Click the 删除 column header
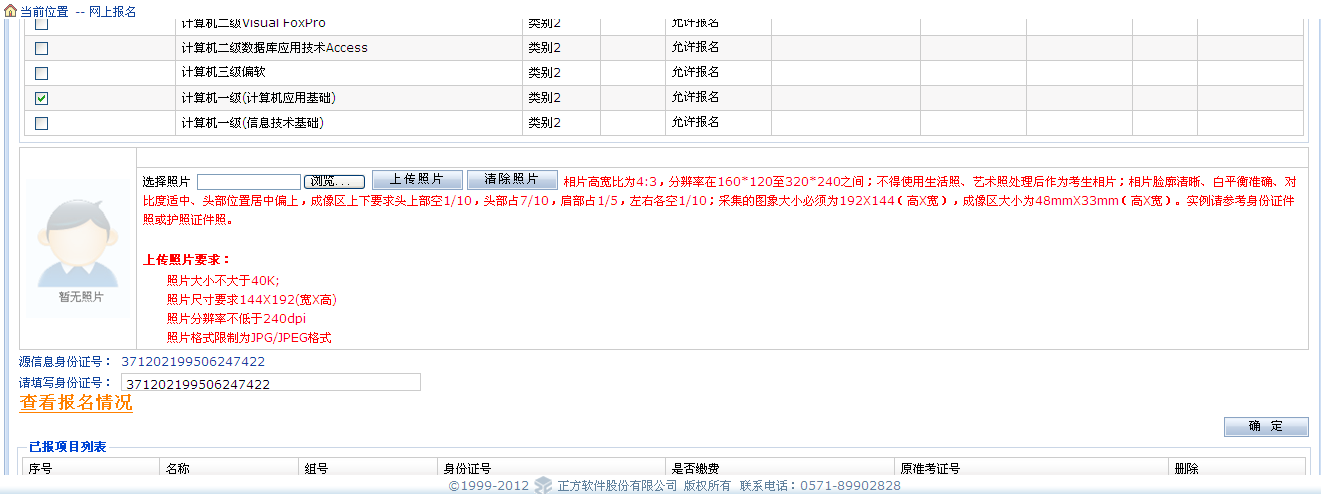Viewport: 1321px width, 494px height. (1186, 469)
